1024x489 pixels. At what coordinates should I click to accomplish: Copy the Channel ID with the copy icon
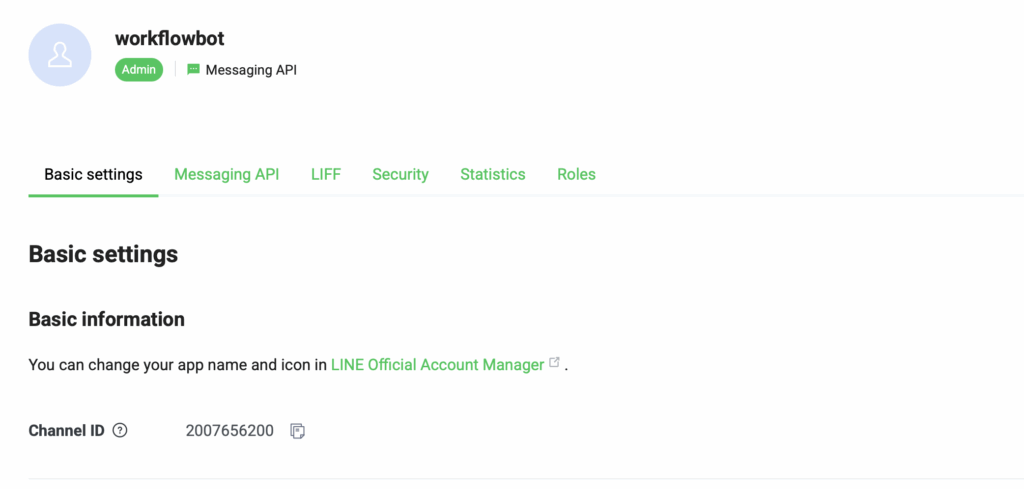click(298, 431)
